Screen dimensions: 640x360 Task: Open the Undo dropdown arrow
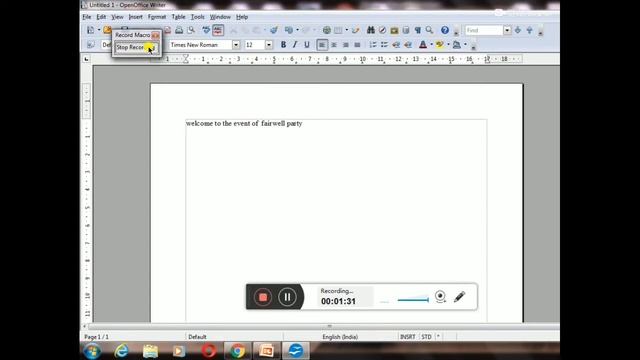(x=297, y=30)
